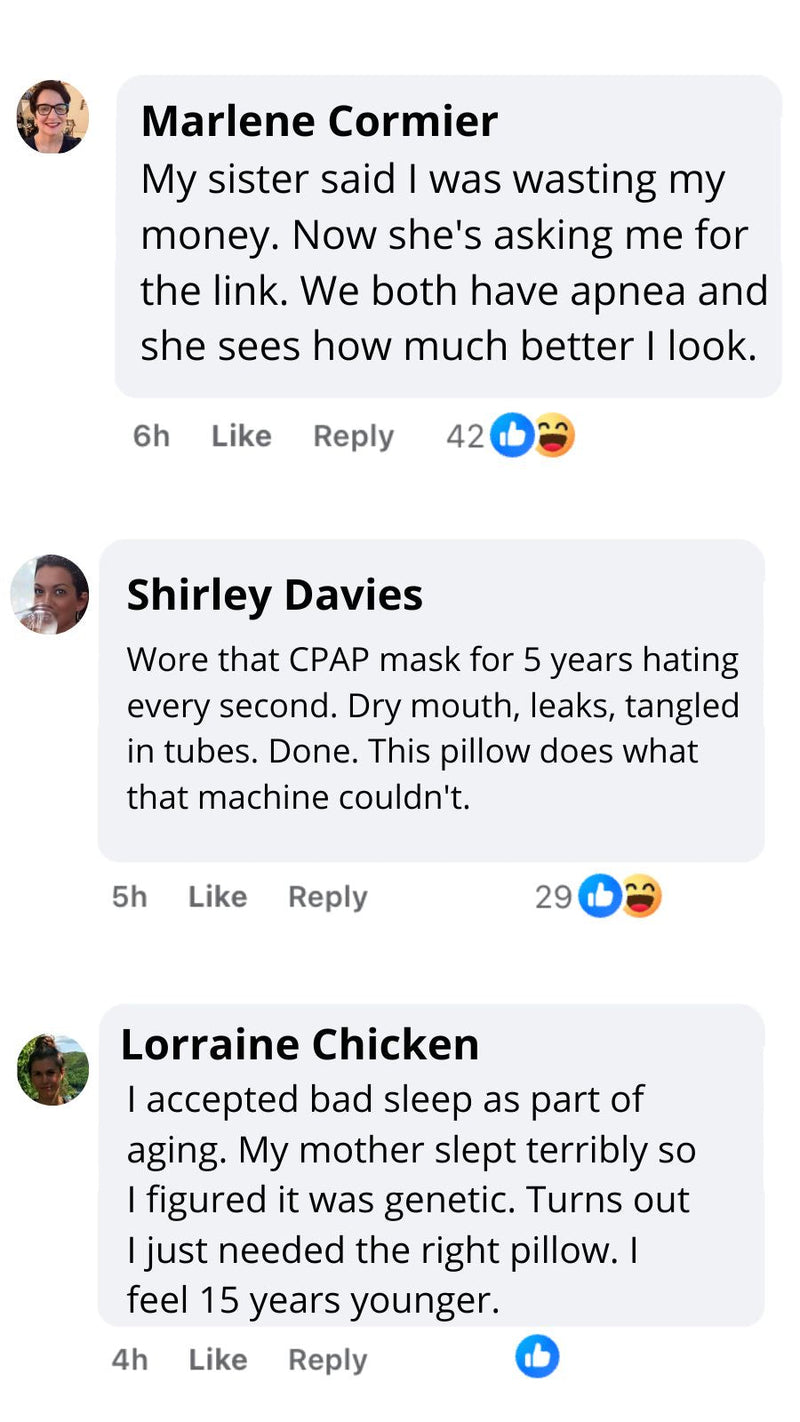Click Shirley Davies' profile picture
The height and width of the screenshot is (1422, 800).
click(x=50, y=594)
